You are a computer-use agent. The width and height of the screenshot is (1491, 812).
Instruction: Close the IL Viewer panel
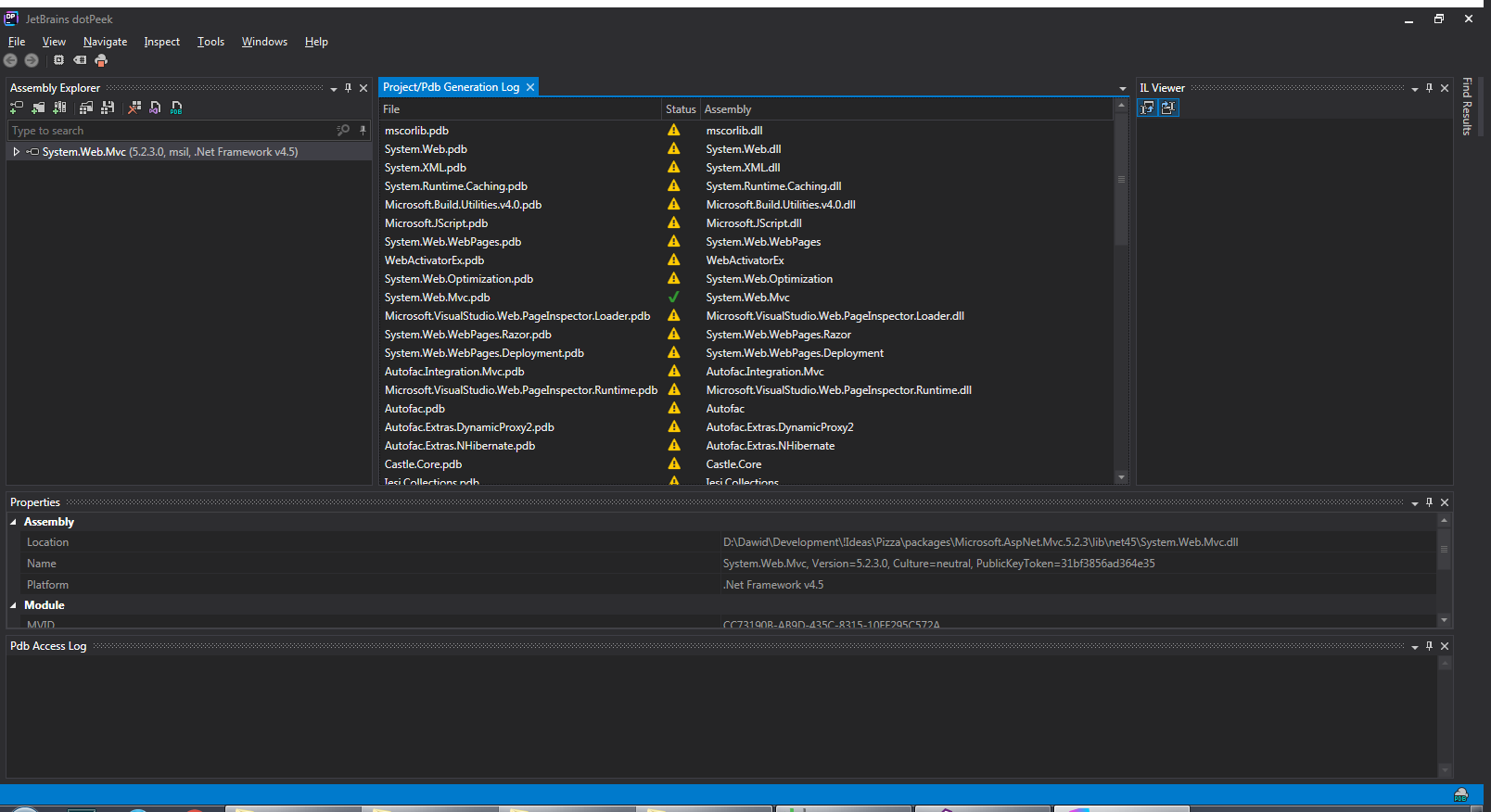point(1445,88)
